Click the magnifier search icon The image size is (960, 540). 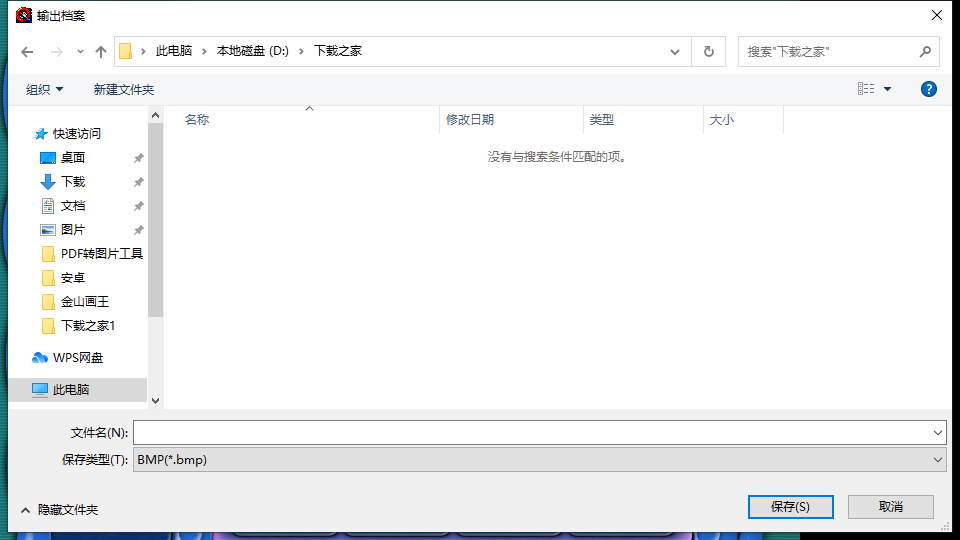coord(925,52)
